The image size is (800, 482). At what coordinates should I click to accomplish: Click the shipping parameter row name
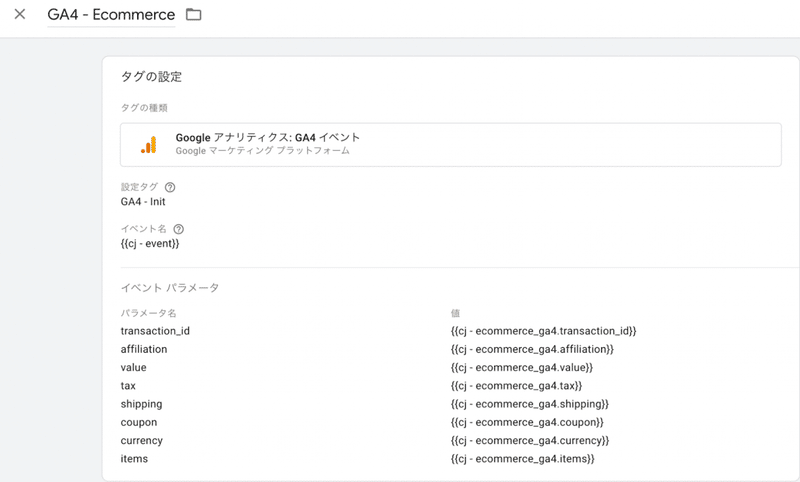pos(141,404)
